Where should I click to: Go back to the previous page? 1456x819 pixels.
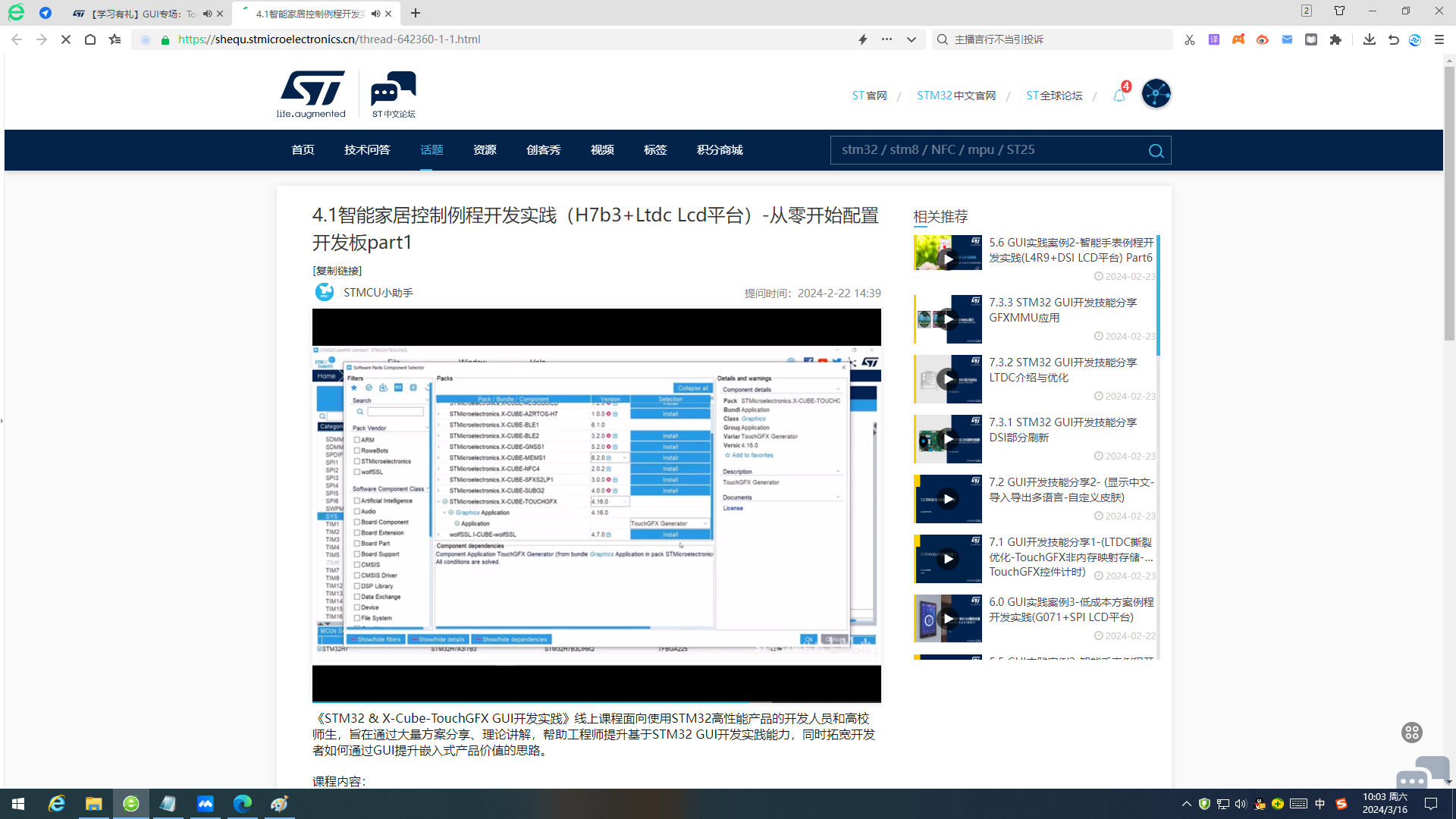17,39
